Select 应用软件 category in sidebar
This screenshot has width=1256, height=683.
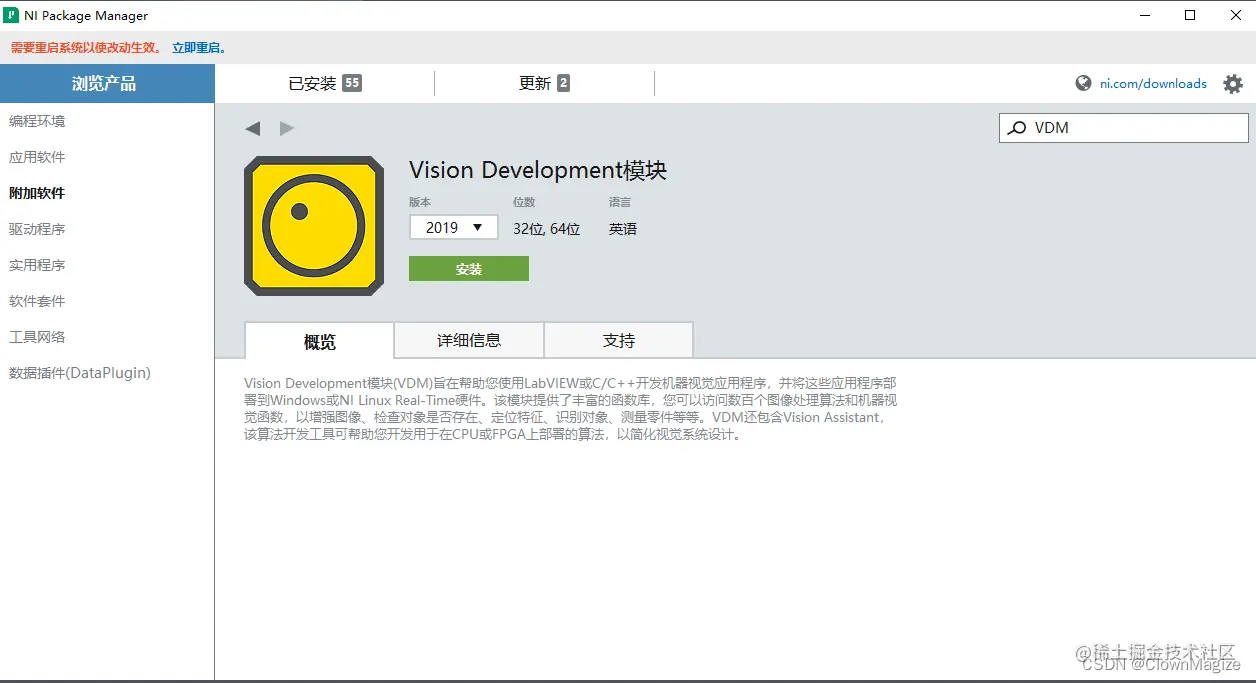click(x=37, y=157)
